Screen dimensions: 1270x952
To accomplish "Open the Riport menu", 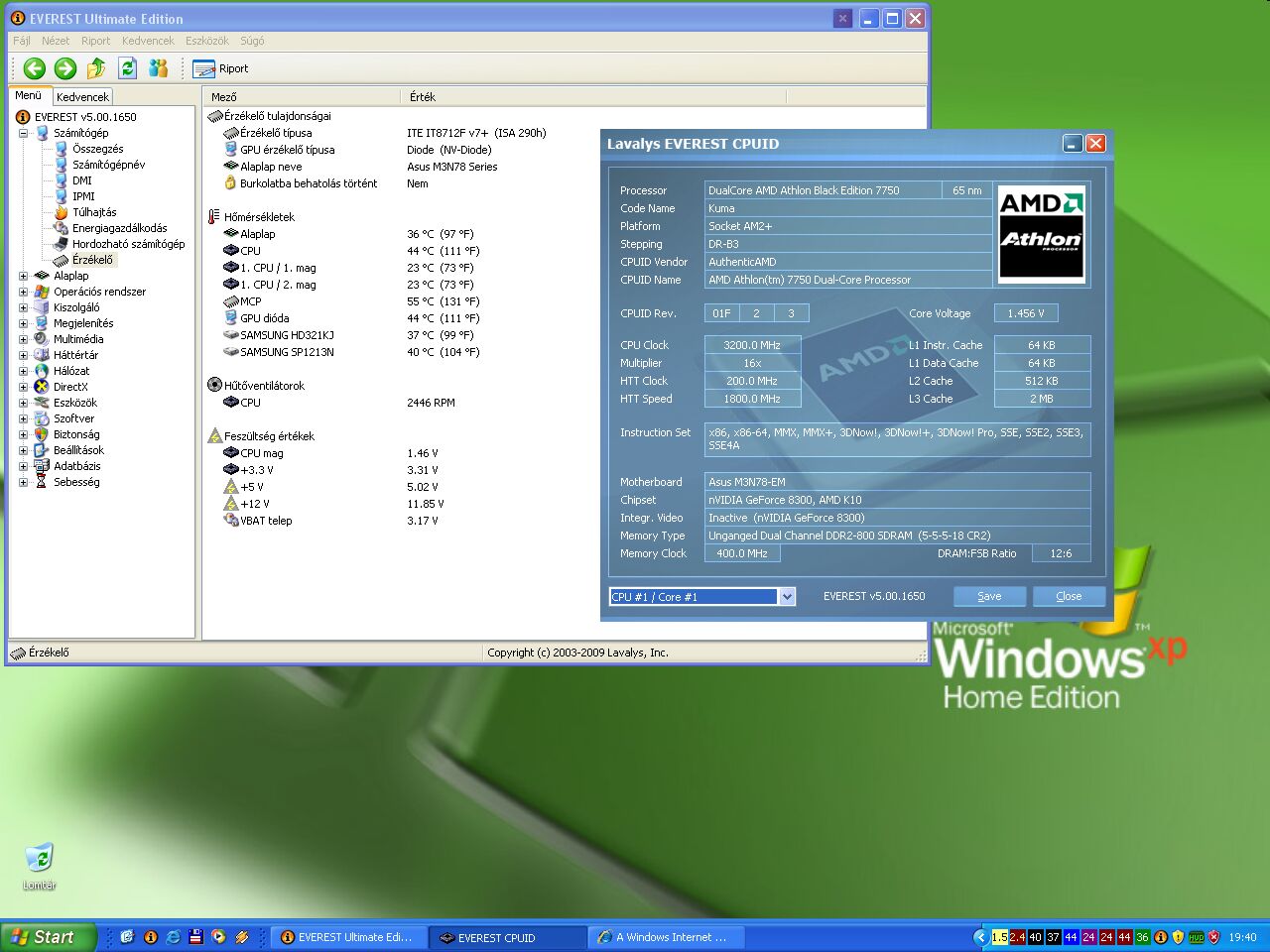I will [x=96, y=41].
